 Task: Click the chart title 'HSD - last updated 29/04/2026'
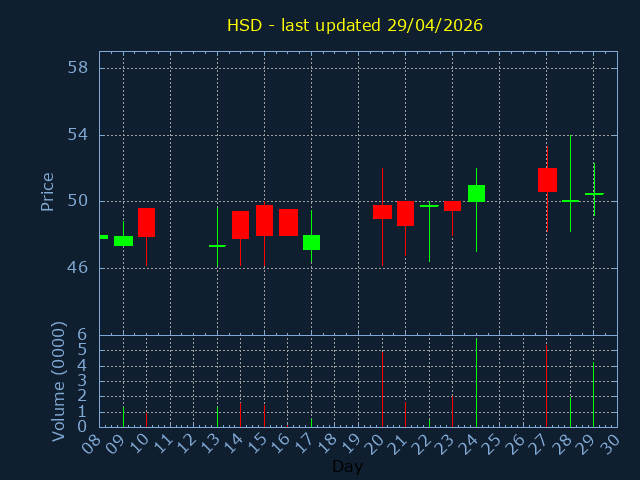[x=354, y=25]
